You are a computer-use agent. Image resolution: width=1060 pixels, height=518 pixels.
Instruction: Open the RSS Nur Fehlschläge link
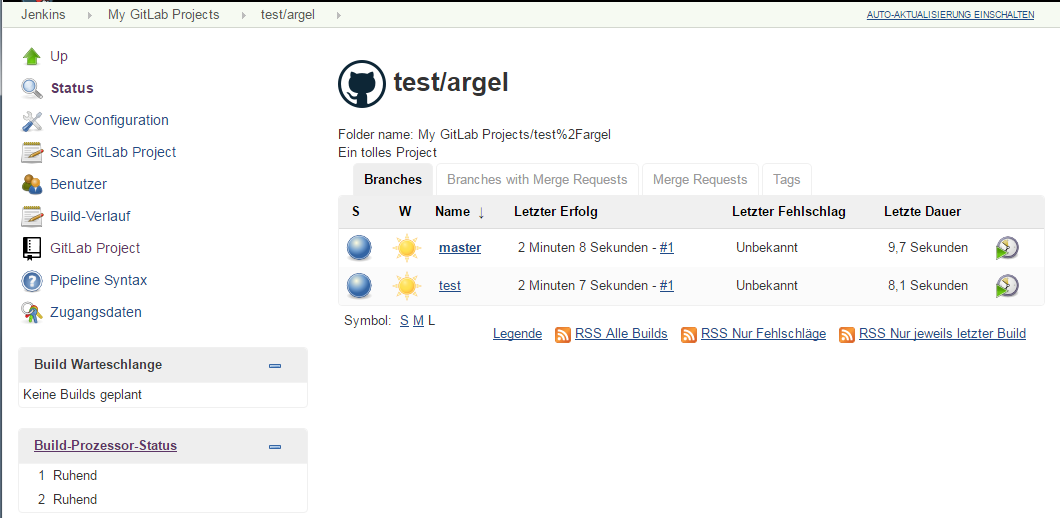(x=763, y=333)
